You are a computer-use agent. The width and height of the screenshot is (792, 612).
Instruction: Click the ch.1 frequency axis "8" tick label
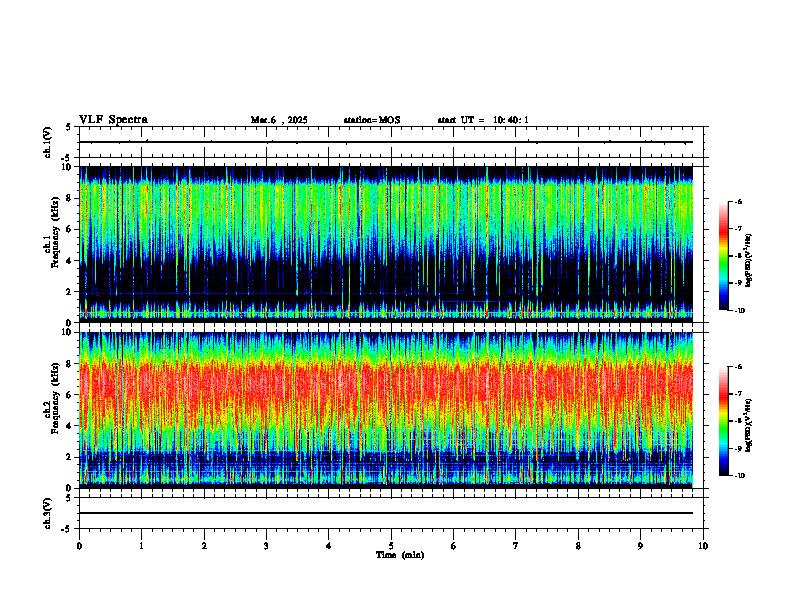coord(70,198)
